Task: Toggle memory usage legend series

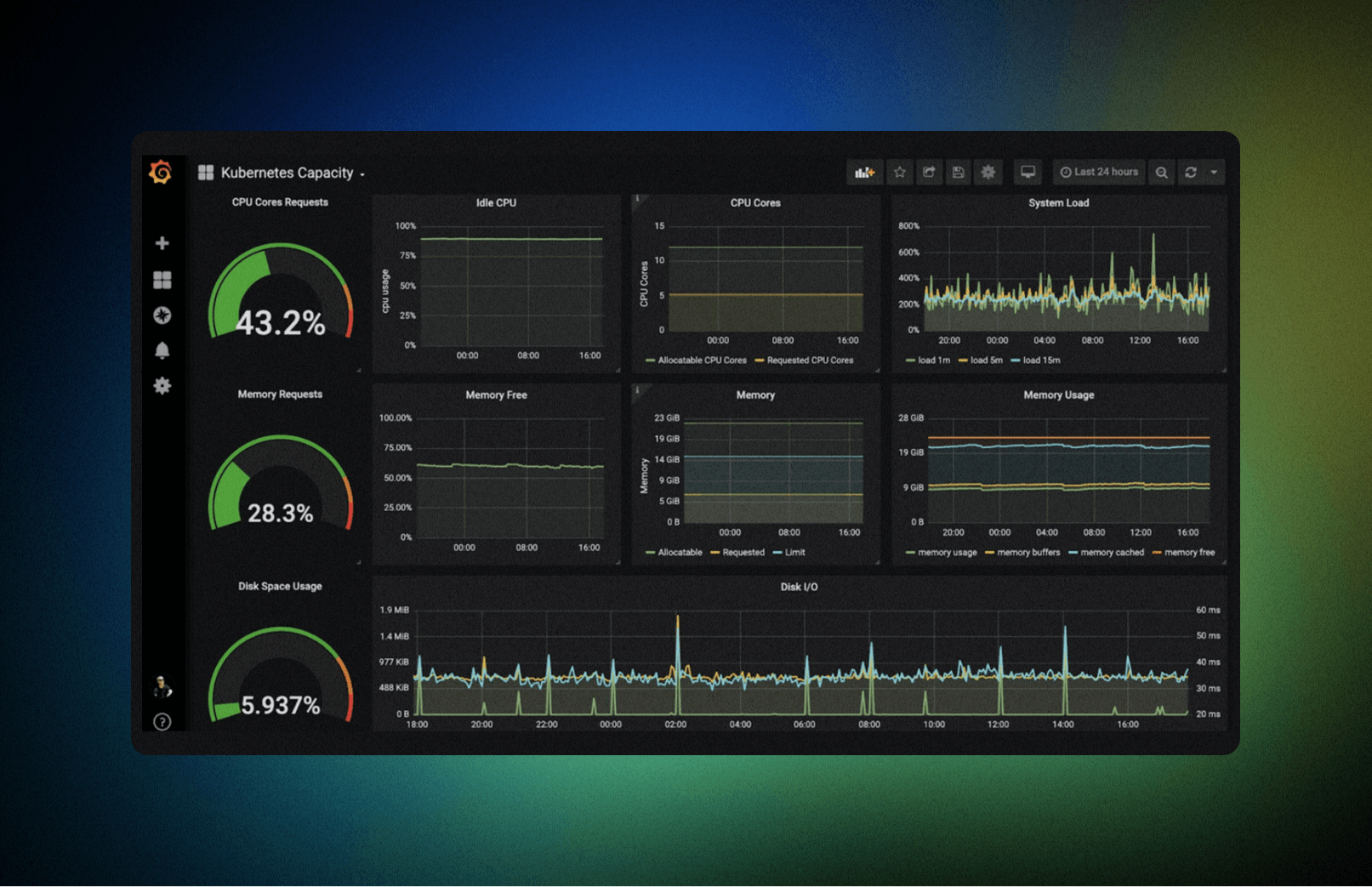Action: 942,553
